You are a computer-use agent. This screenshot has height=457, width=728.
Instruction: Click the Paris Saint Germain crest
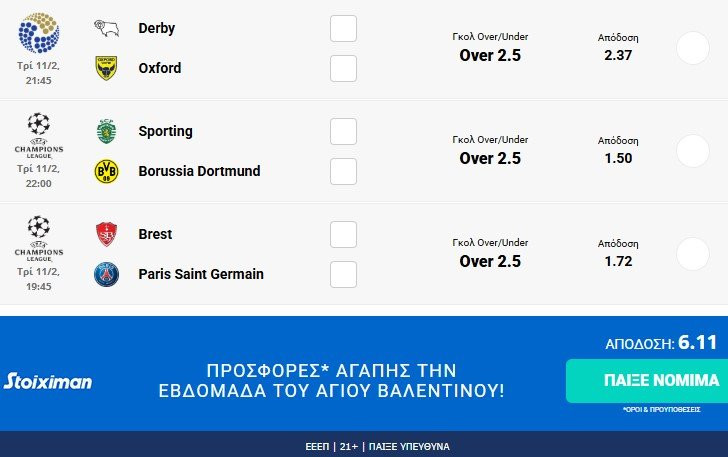(106, 274)
